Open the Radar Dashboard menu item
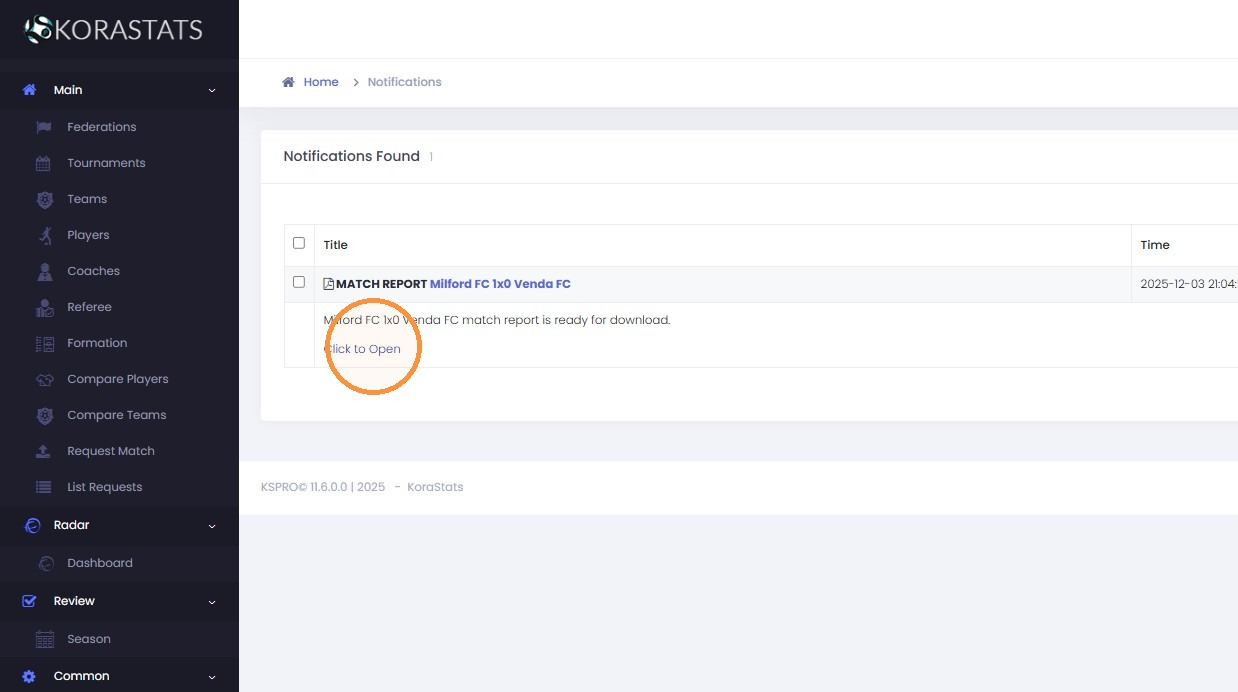The height and width of the screenshot is (692, 1238). tap(100, 563)
